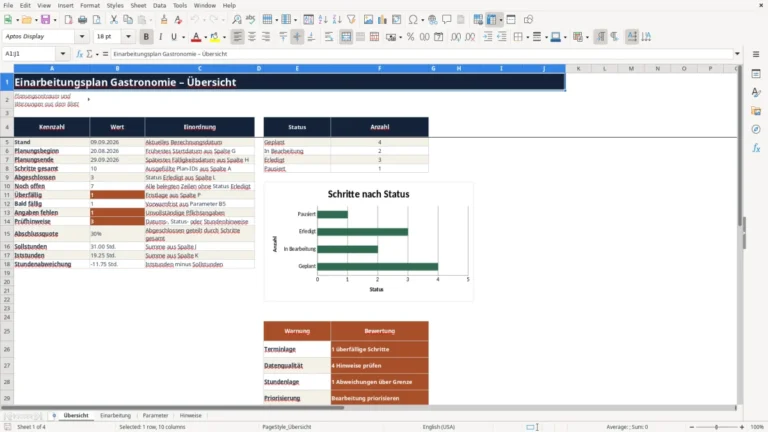Open the Sheet menu
Screen dimensions: 768x432
[x=138, y=5]
